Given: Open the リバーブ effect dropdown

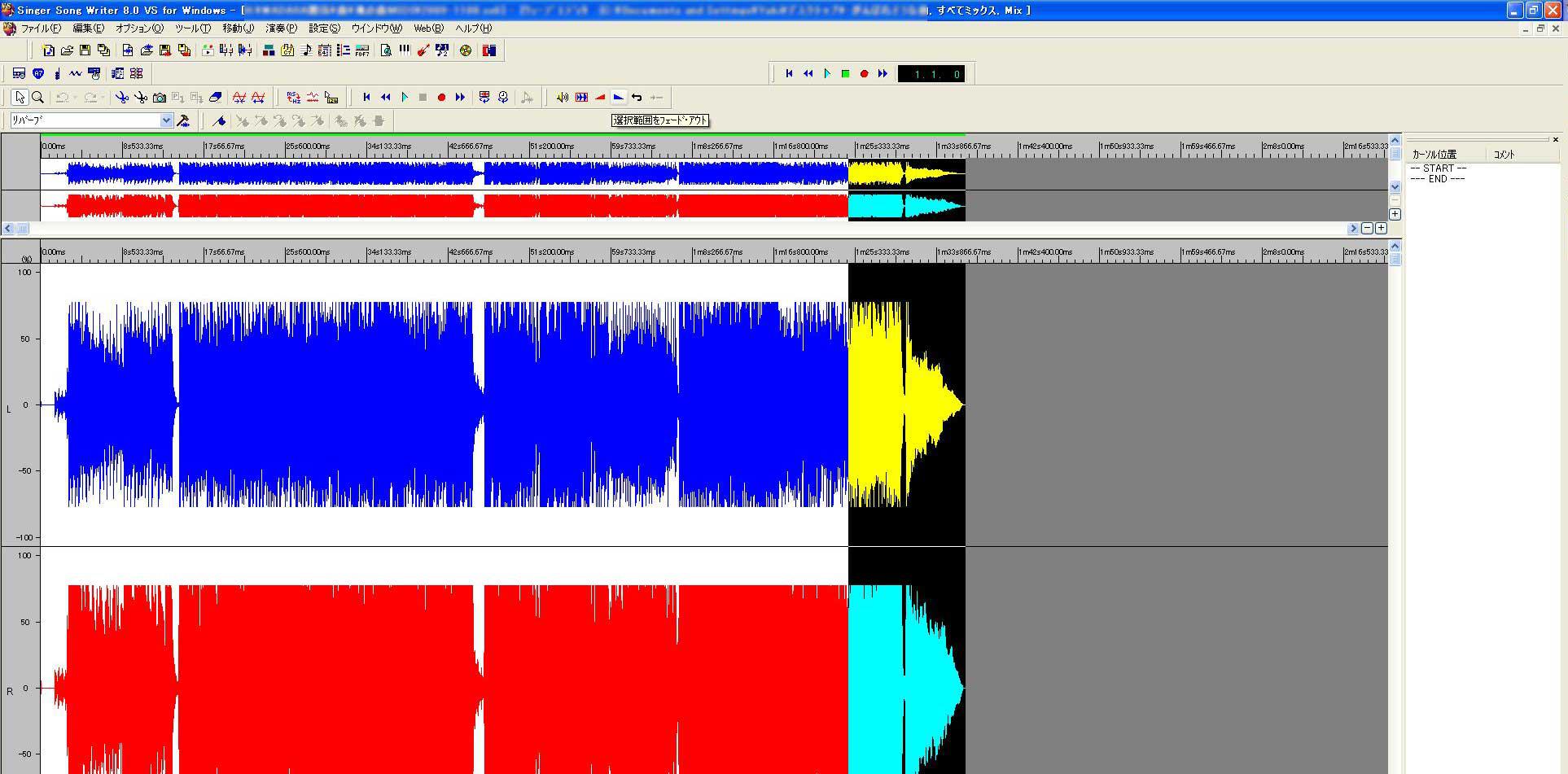Looking at the screenshot, I should [x=166, y=120].
